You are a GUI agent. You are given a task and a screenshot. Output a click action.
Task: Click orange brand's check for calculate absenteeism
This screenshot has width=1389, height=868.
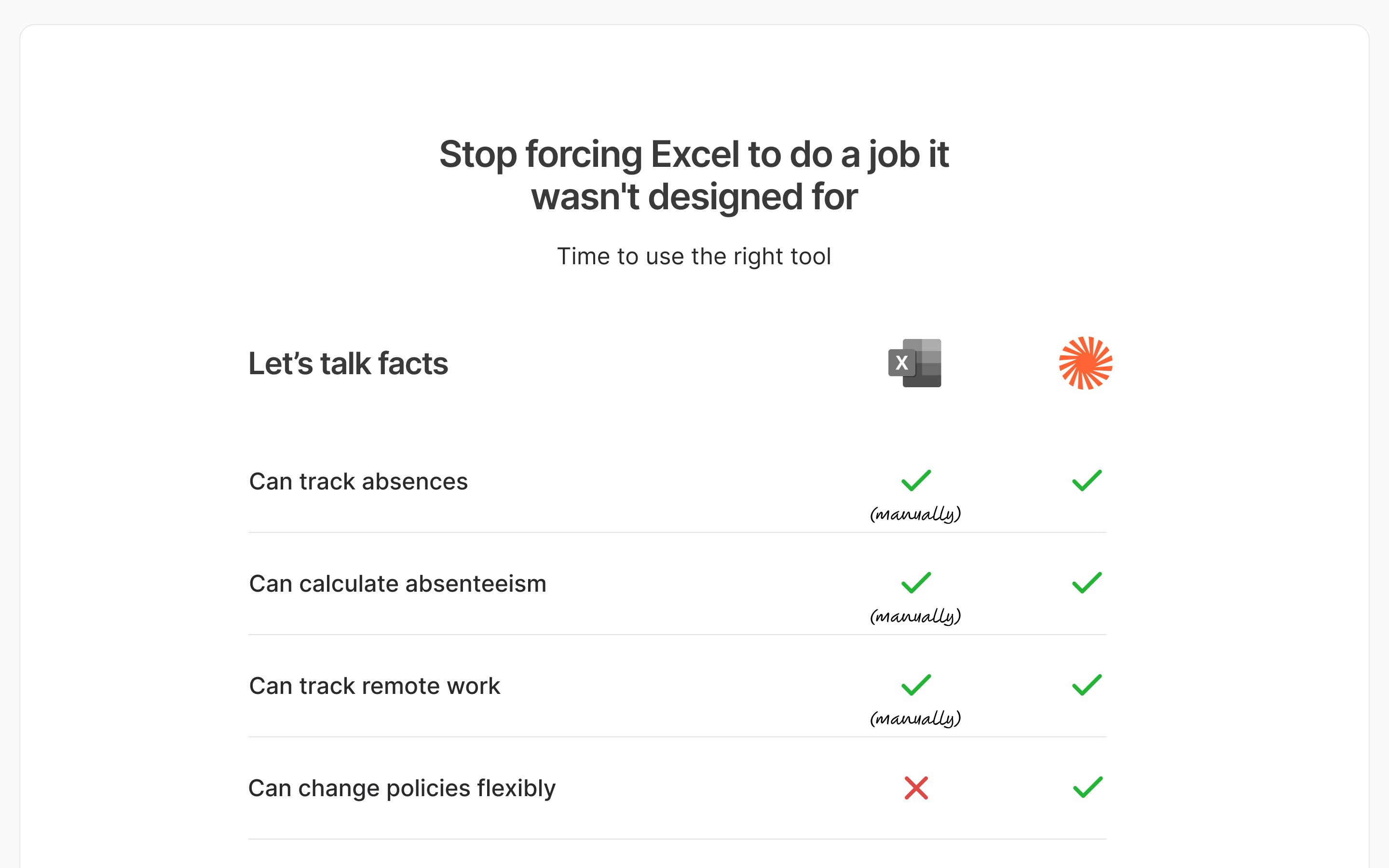[1087, 583]
